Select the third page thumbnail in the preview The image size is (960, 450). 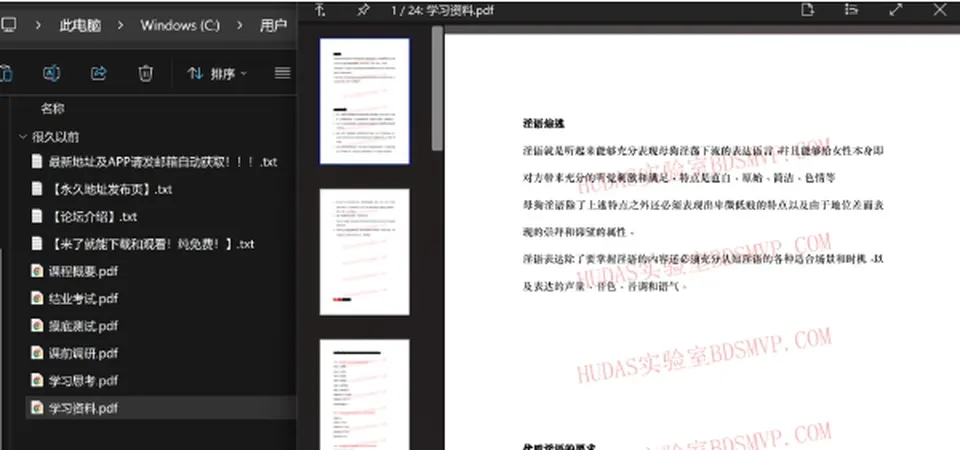(x=364, y=395)
